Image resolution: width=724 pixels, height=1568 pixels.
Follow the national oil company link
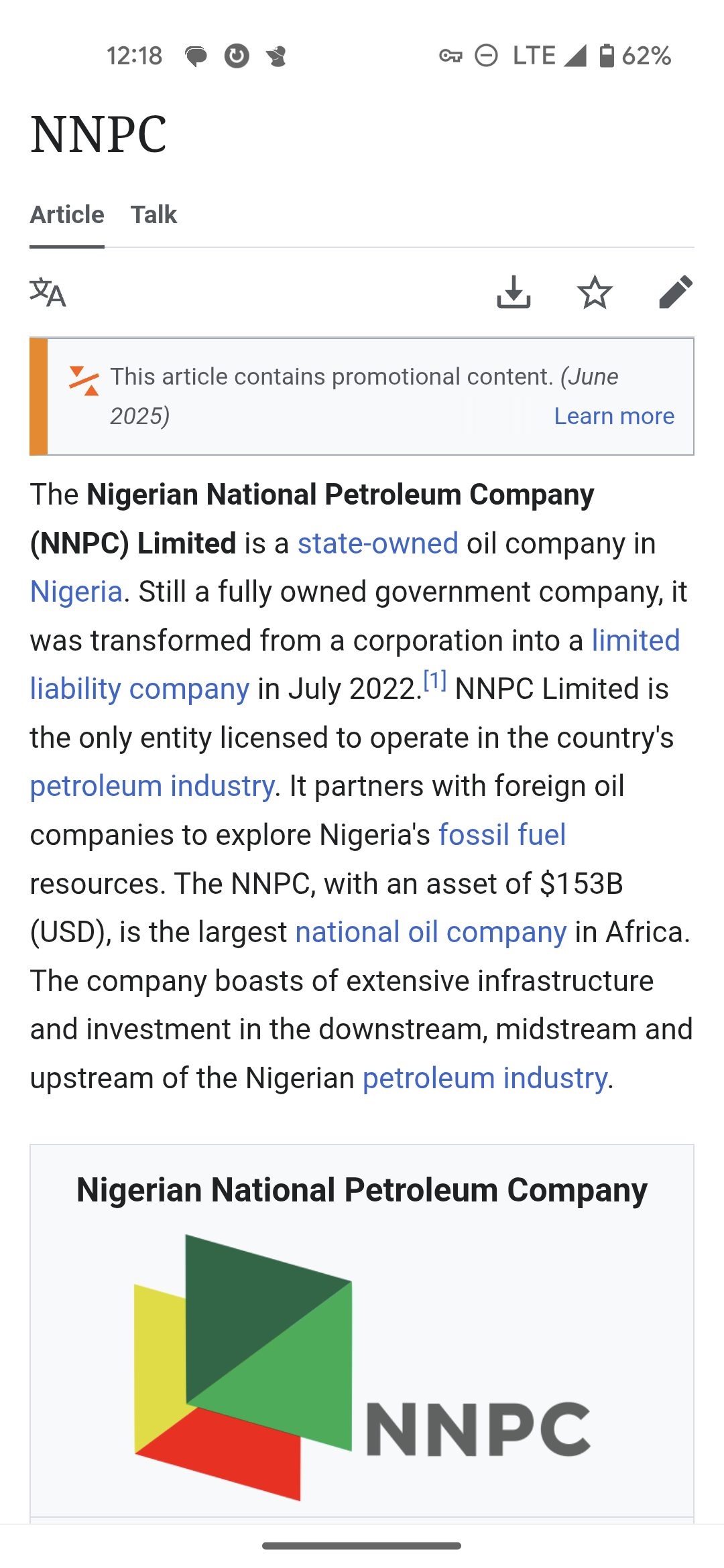click(x=431, y=932)
